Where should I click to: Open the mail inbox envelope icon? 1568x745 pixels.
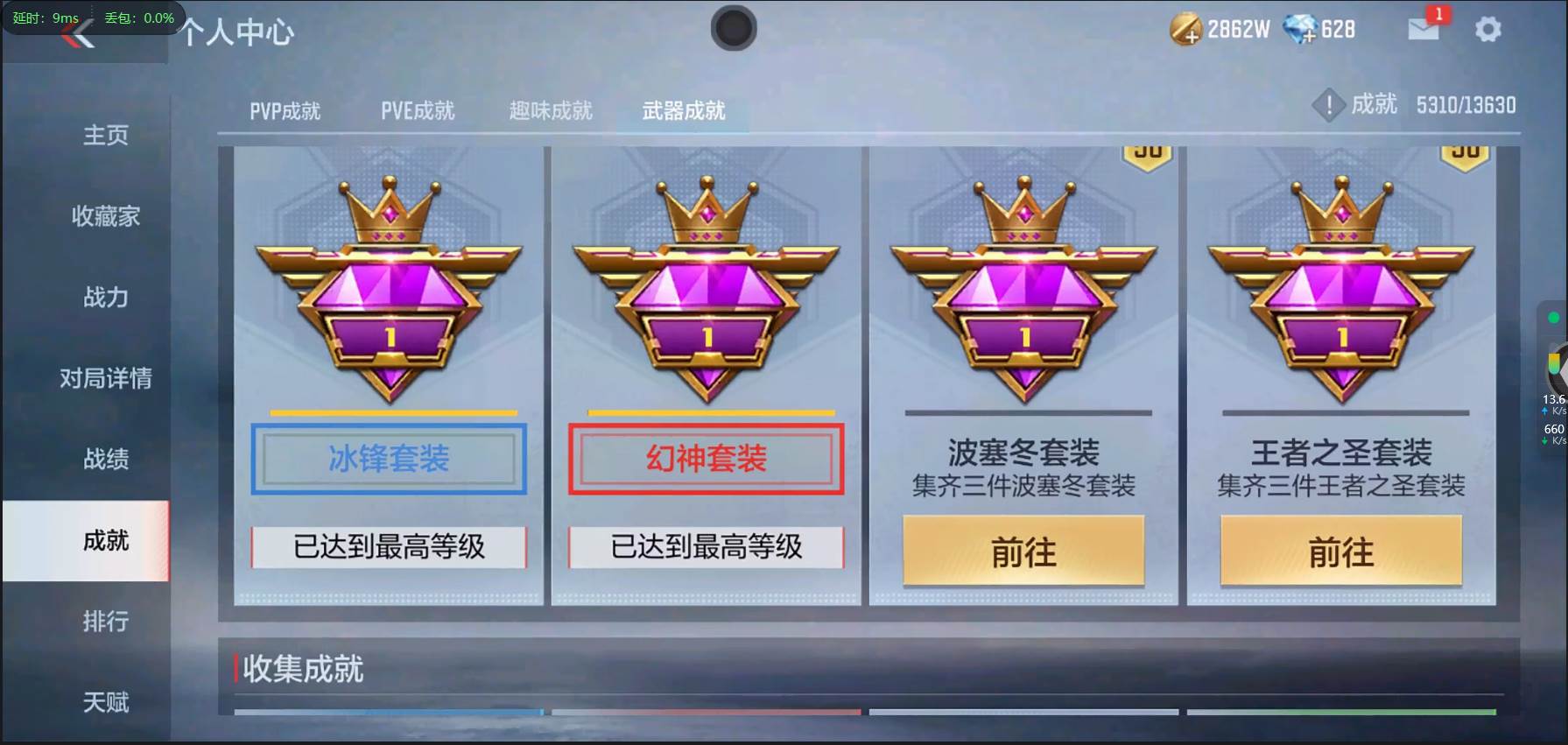pos(1424,29)
